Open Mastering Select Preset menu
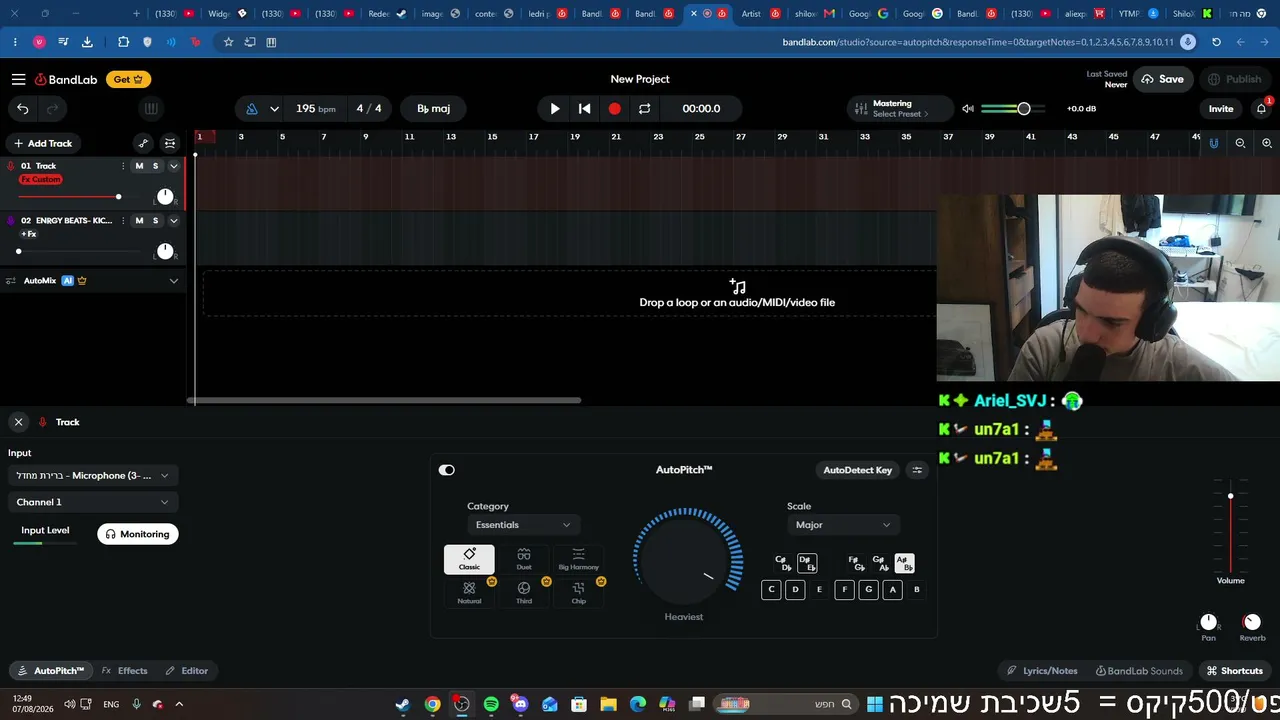The image size is (1280, 720). point(900,109)
